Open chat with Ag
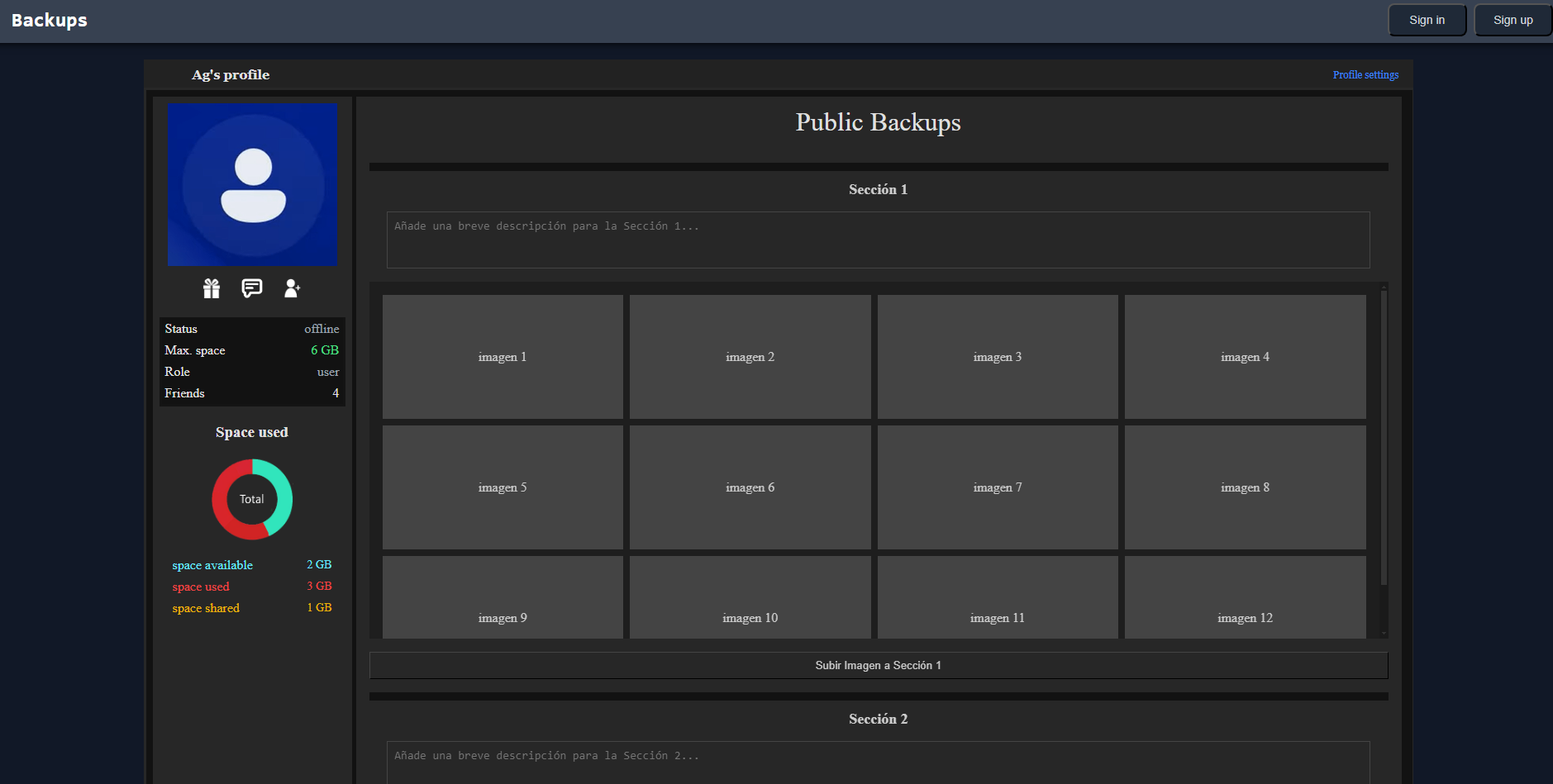This screenshot has width=1553, height=784. point(251,288)
